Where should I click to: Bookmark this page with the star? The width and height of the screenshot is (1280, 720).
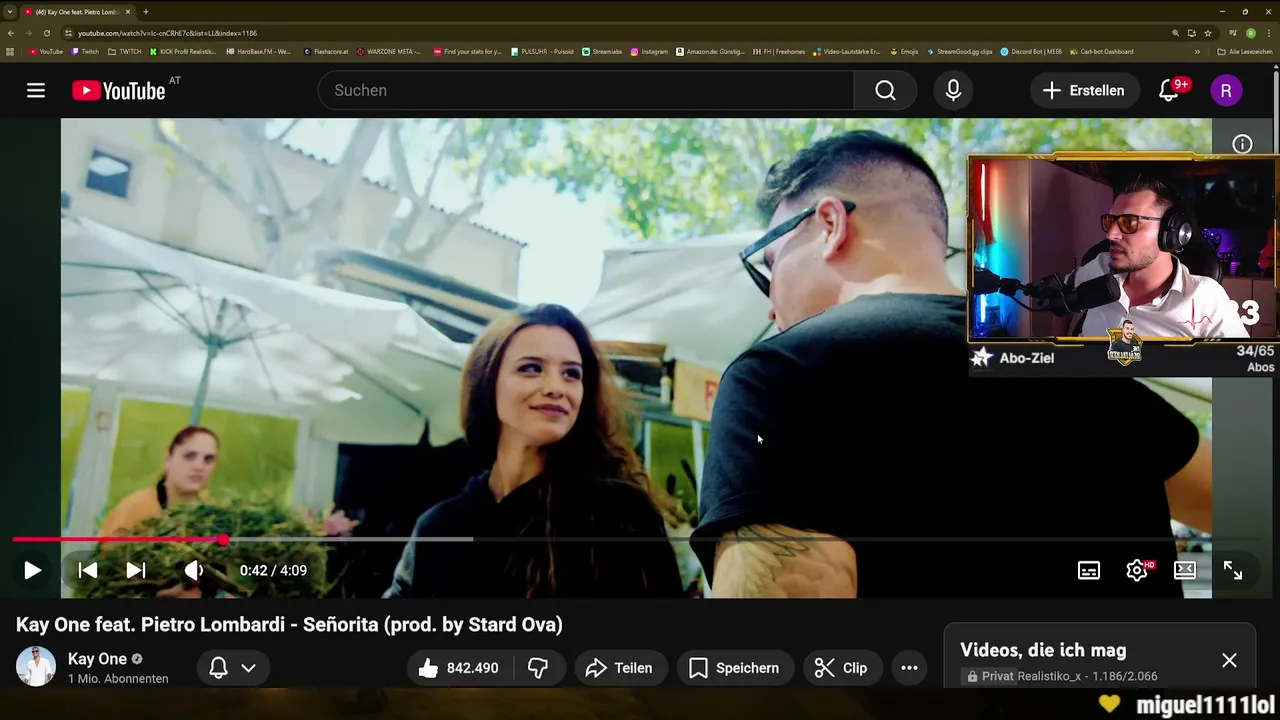pos(1206,33)
